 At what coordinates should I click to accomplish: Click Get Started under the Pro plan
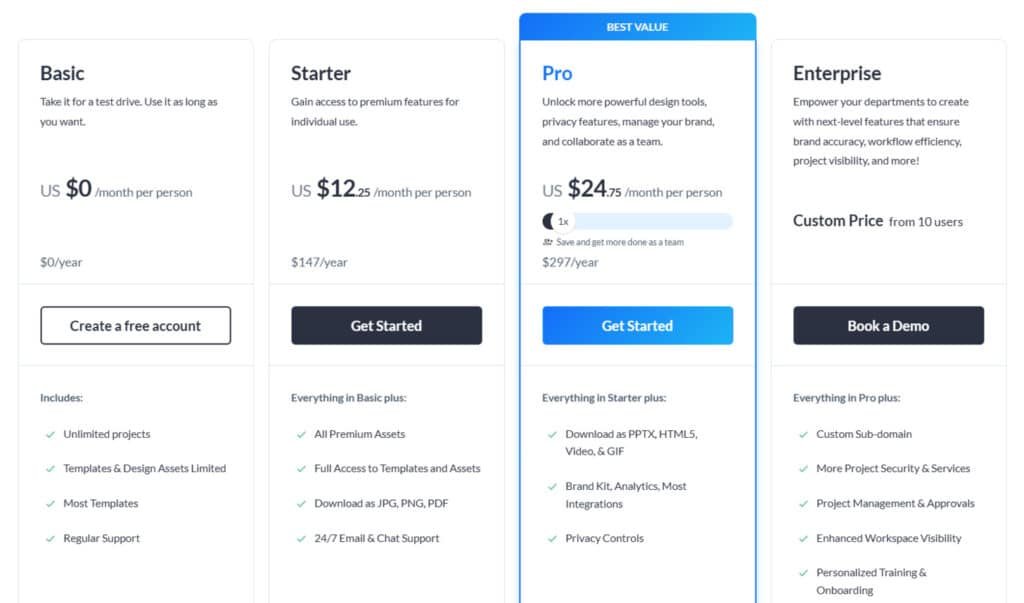tap(637, 325)
